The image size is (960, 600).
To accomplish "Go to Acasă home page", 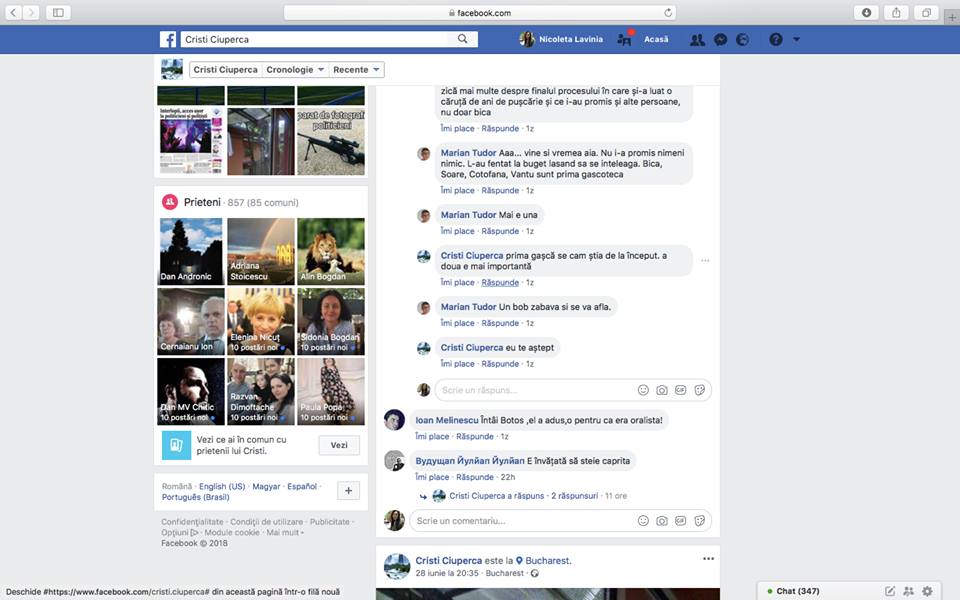I will point(656,40).
